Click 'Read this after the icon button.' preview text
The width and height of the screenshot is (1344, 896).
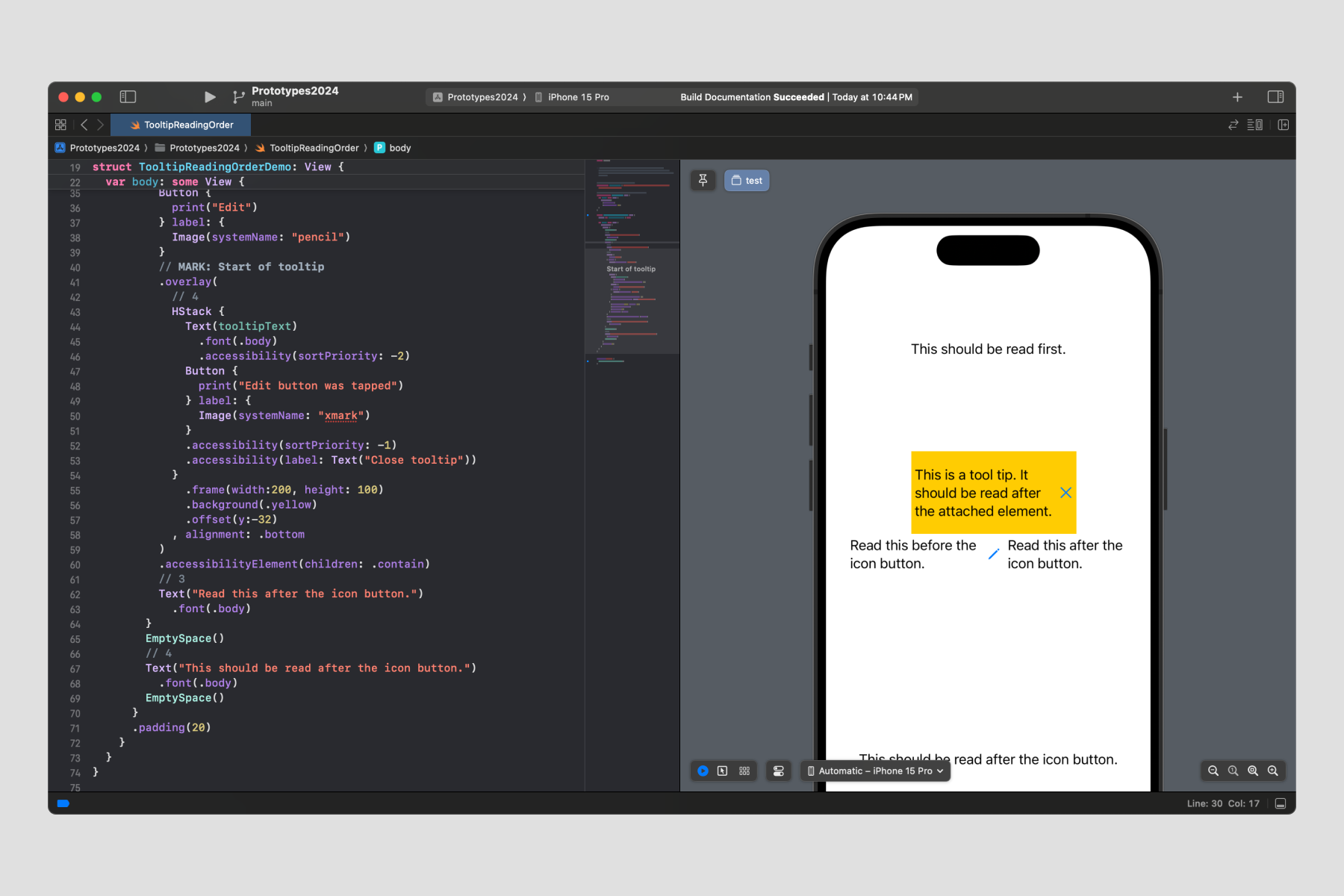(1065, 554)
